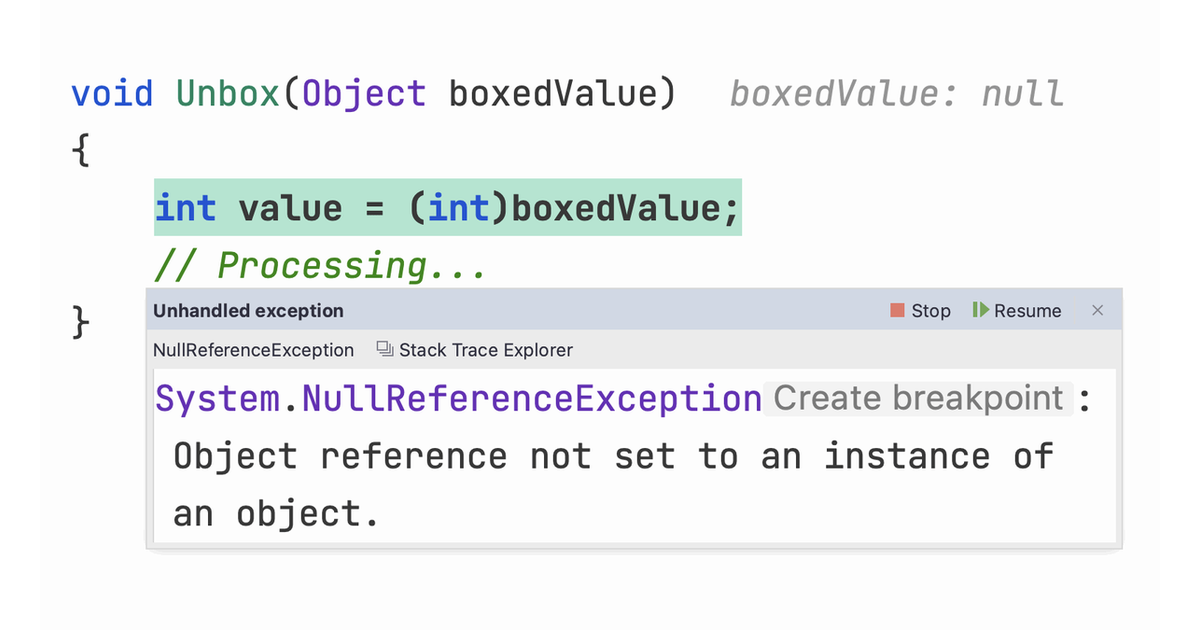
Task: Click the void return type keyword
Action: click(x=111, y=93)
